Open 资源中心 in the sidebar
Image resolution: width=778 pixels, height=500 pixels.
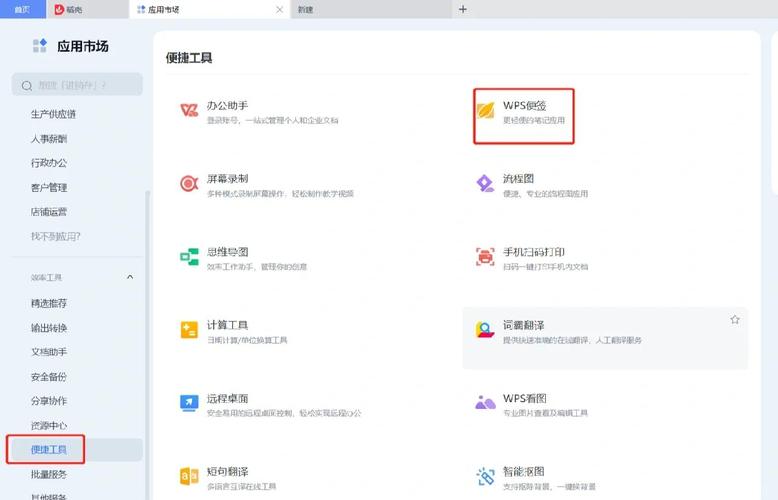tap(49, 425)
